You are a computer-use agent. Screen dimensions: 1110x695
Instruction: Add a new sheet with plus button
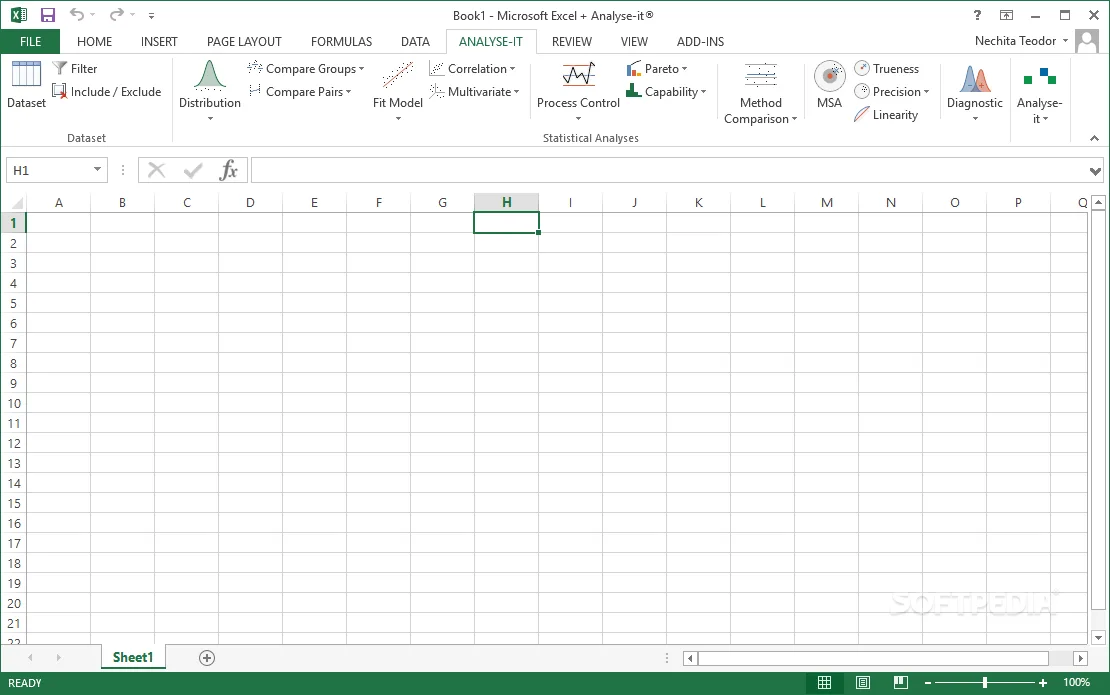pos(207,658)
